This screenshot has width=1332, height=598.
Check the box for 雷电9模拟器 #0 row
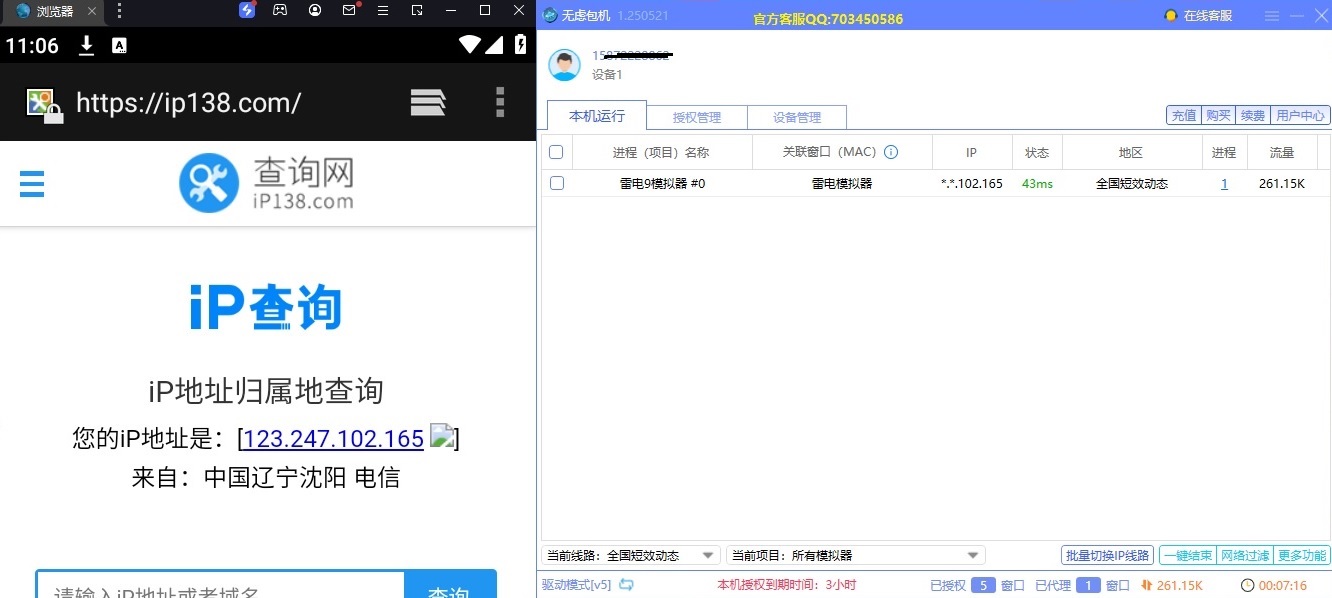tap(557, 183)
